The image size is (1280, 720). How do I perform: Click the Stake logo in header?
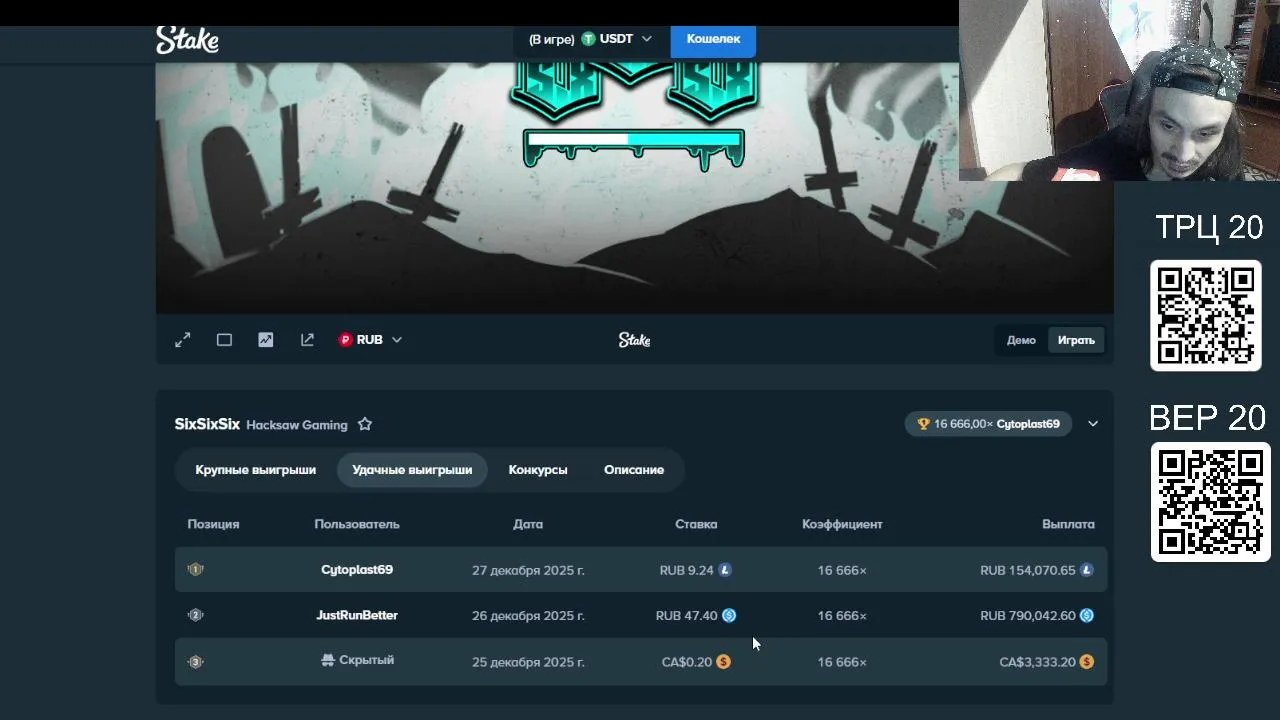187,40
